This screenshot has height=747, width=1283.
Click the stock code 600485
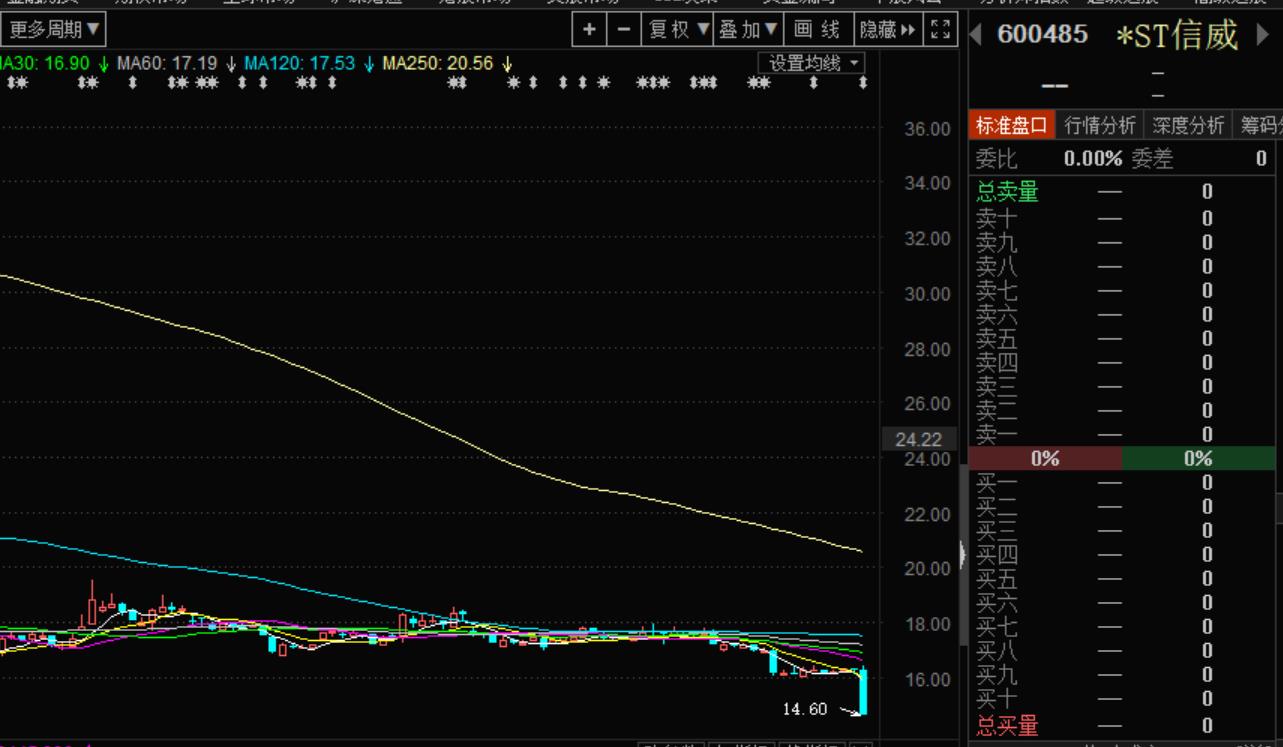(x=1042, y=34)
